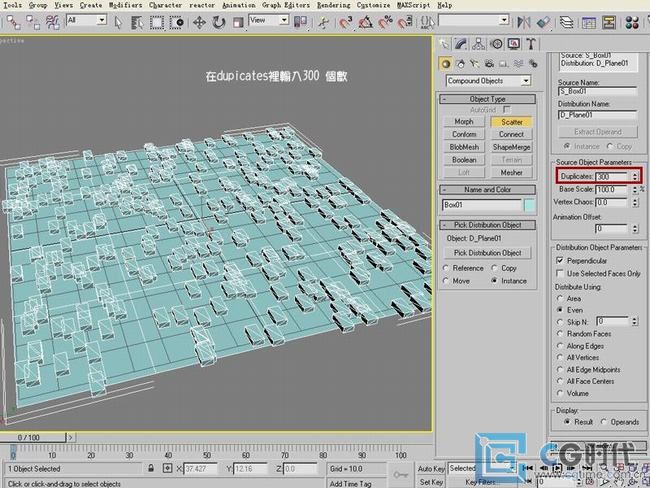Collapse the Object Type rollout

(x=488, y=99)
